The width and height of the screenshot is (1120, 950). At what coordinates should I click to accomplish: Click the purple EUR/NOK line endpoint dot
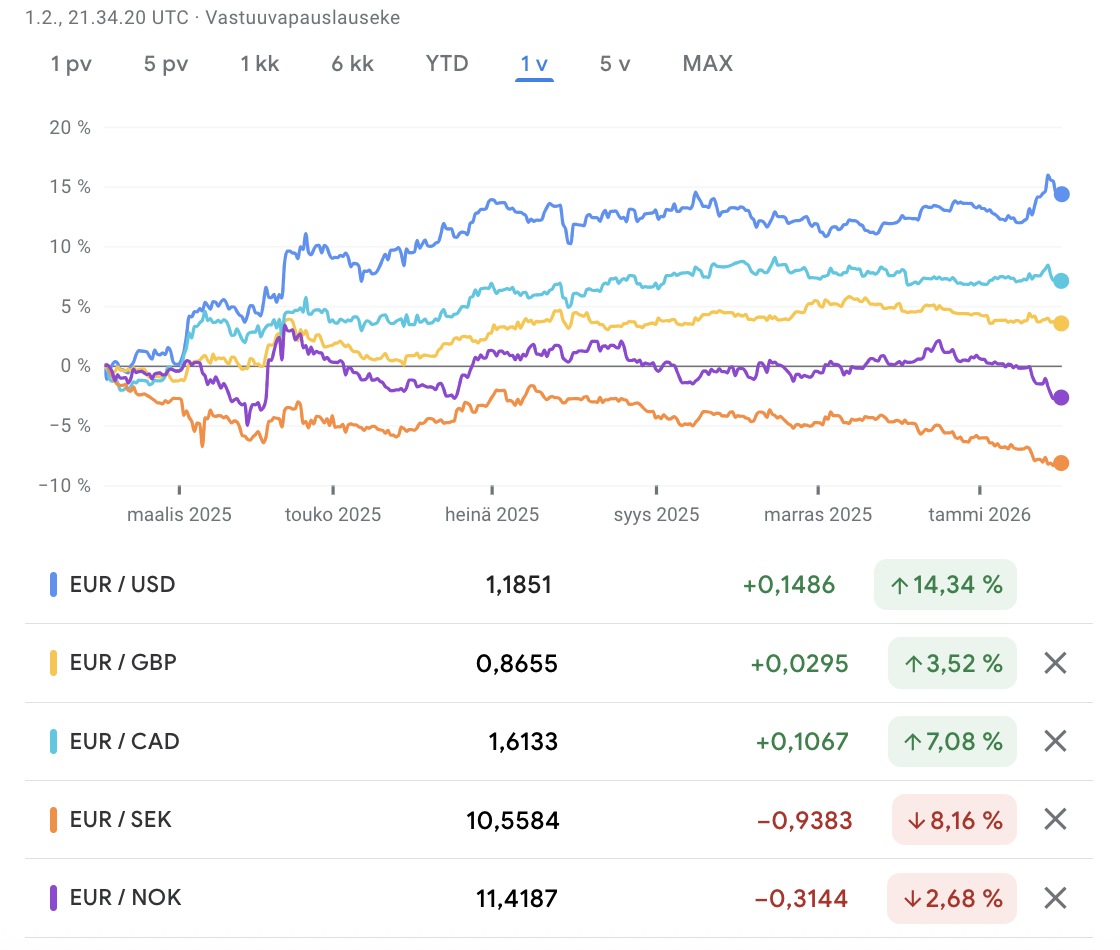[1061, 397]
